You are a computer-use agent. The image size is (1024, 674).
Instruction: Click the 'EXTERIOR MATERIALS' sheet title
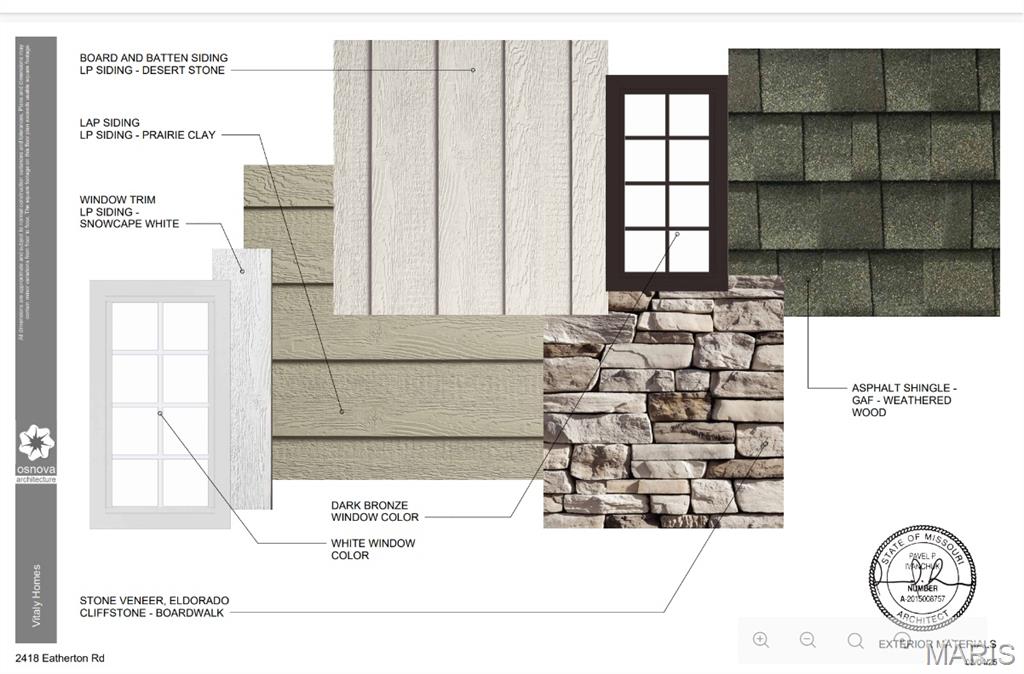pos(937,644)
